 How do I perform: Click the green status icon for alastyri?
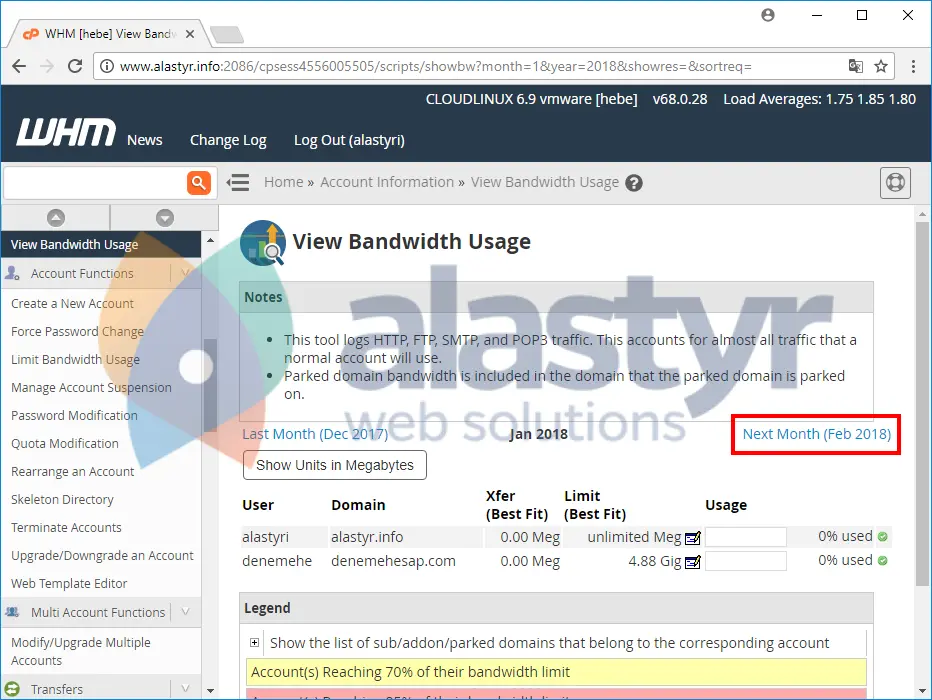pos(883,537)
